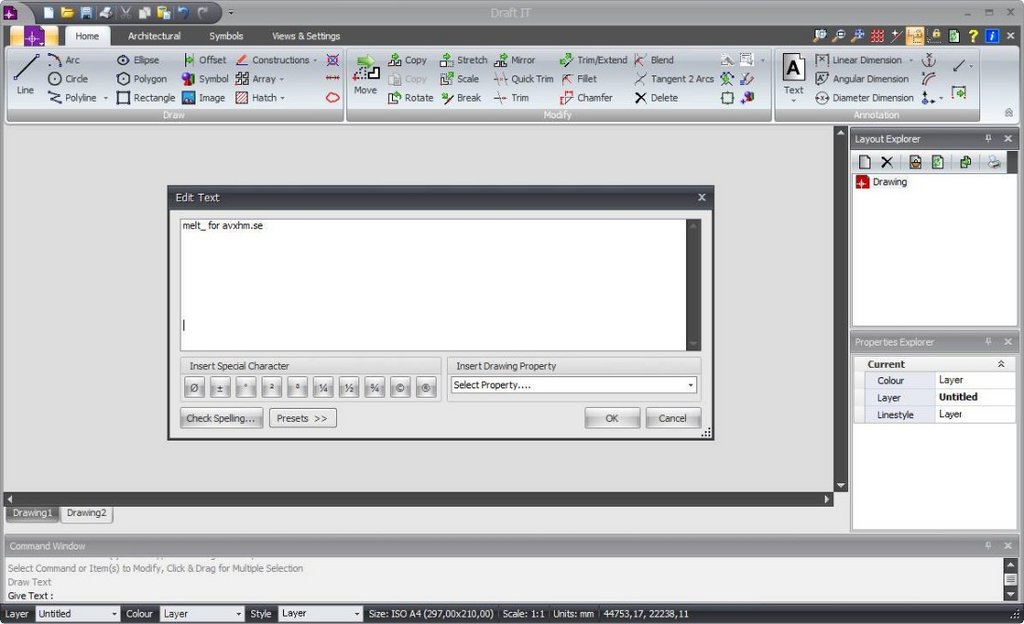Select the Home ribbon tab
The image size is (1024, 624).
(x=87, y=36)
